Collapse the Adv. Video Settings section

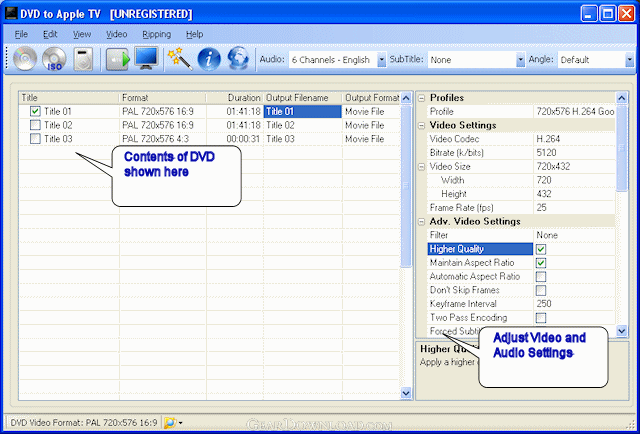click(x=422, y=222)
